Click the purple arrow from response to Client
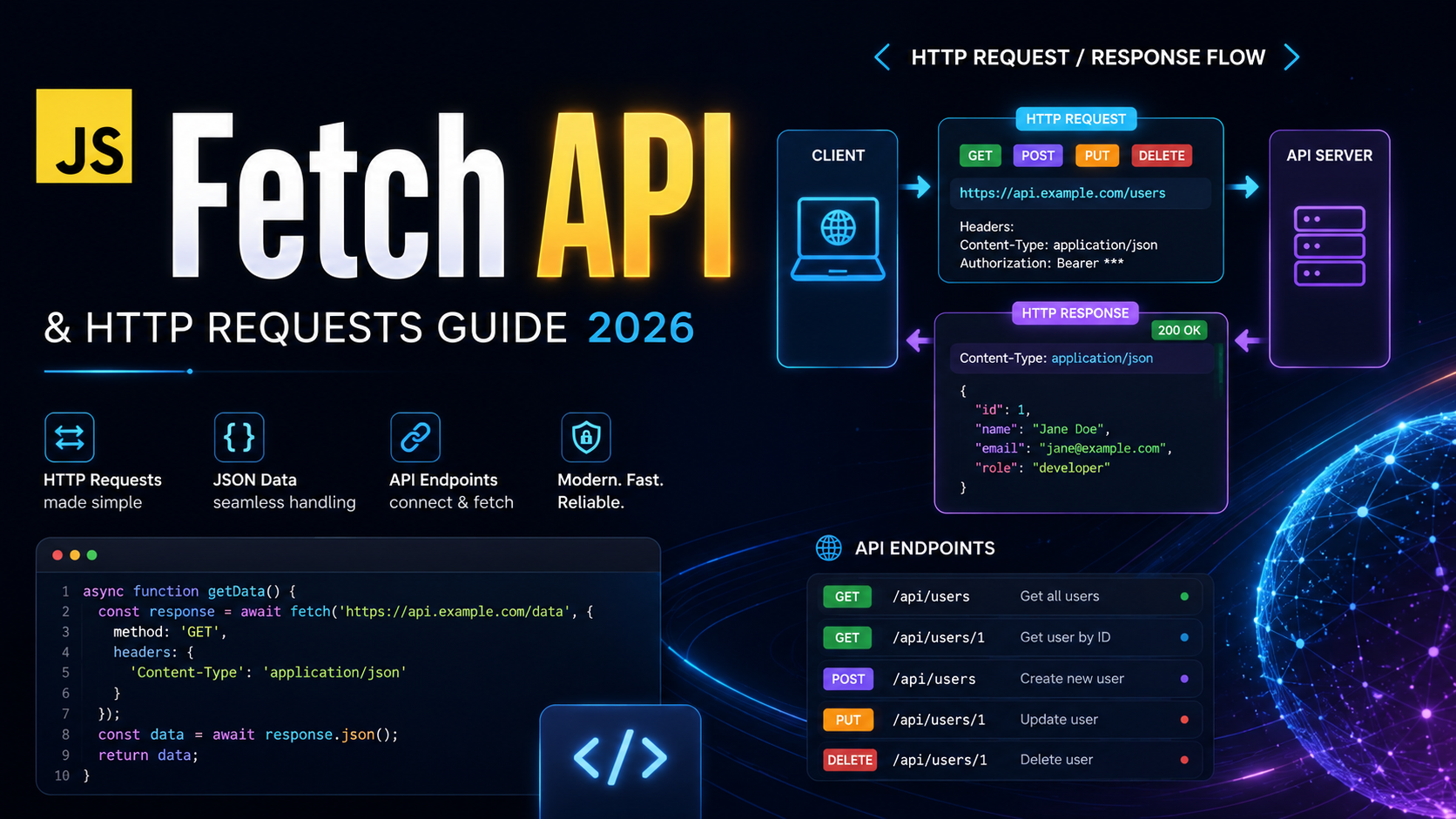The image size is (1456, 819). tap(919, 340)
